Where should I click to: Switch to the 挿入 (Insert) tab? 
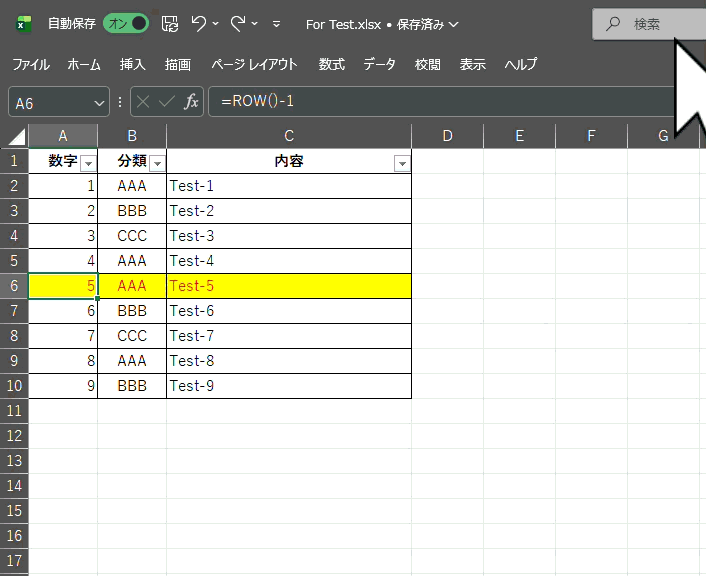(x=132, y=64)
